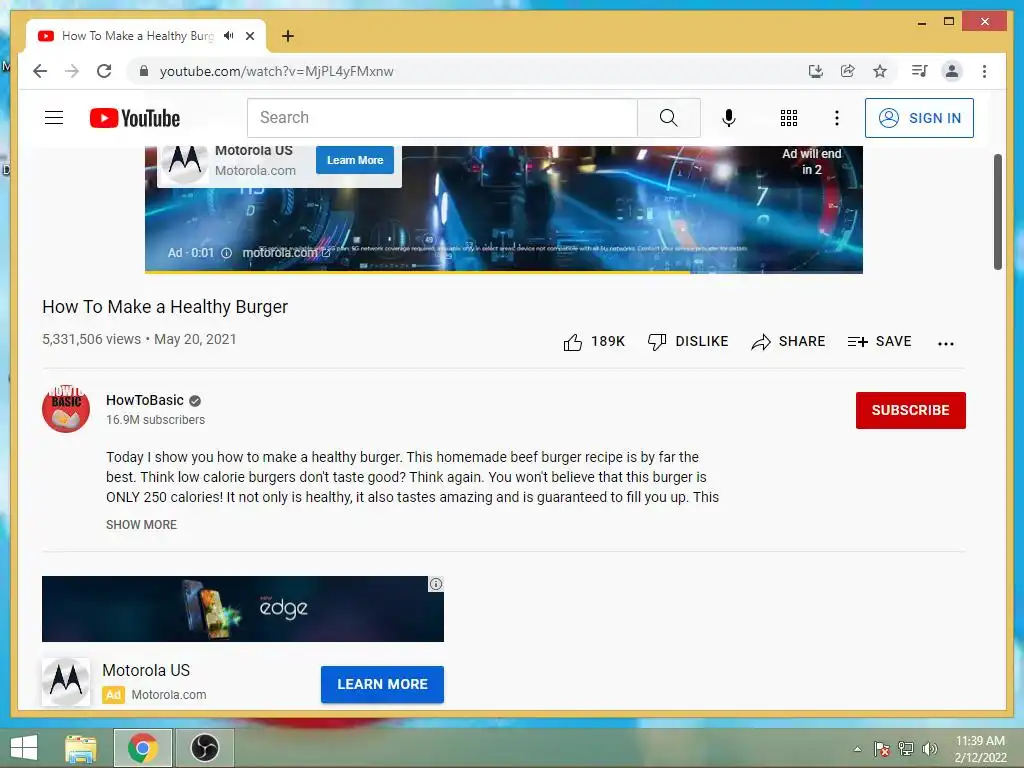Open the YouTube hamburger guide menu
1024x768 pixels.
54,118
